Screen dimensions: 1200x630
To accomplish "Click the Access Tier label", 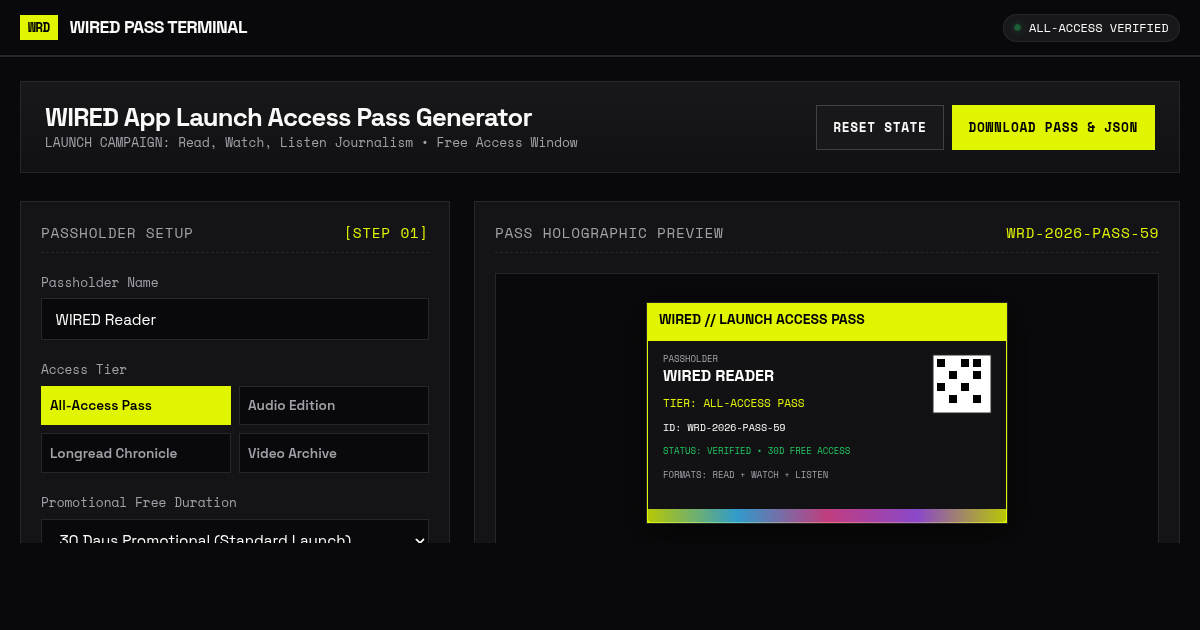I will pos(84,369).
